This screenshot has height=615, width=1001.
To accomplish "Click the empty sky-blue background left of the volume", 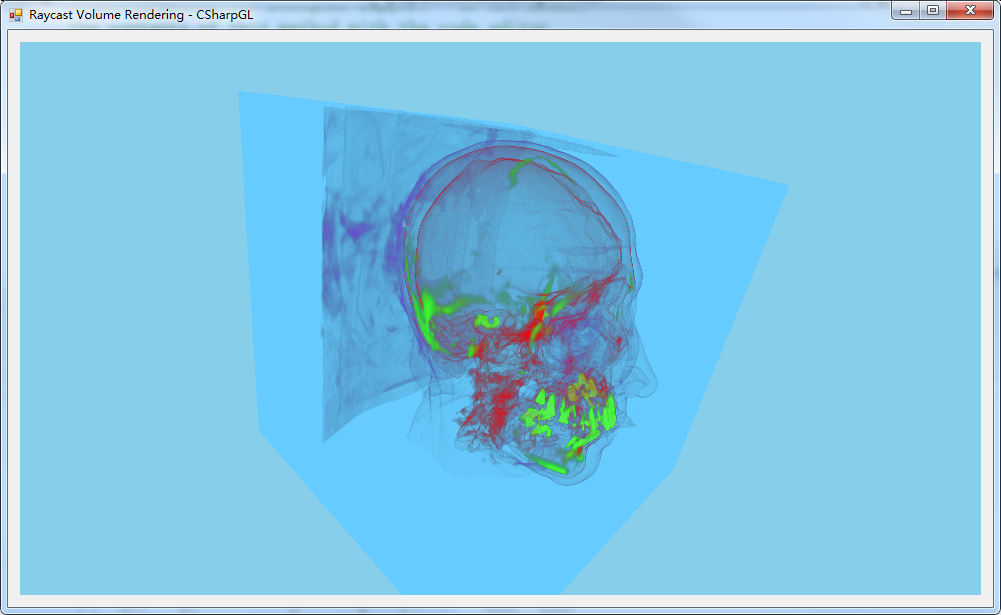I will pos(120,300).
